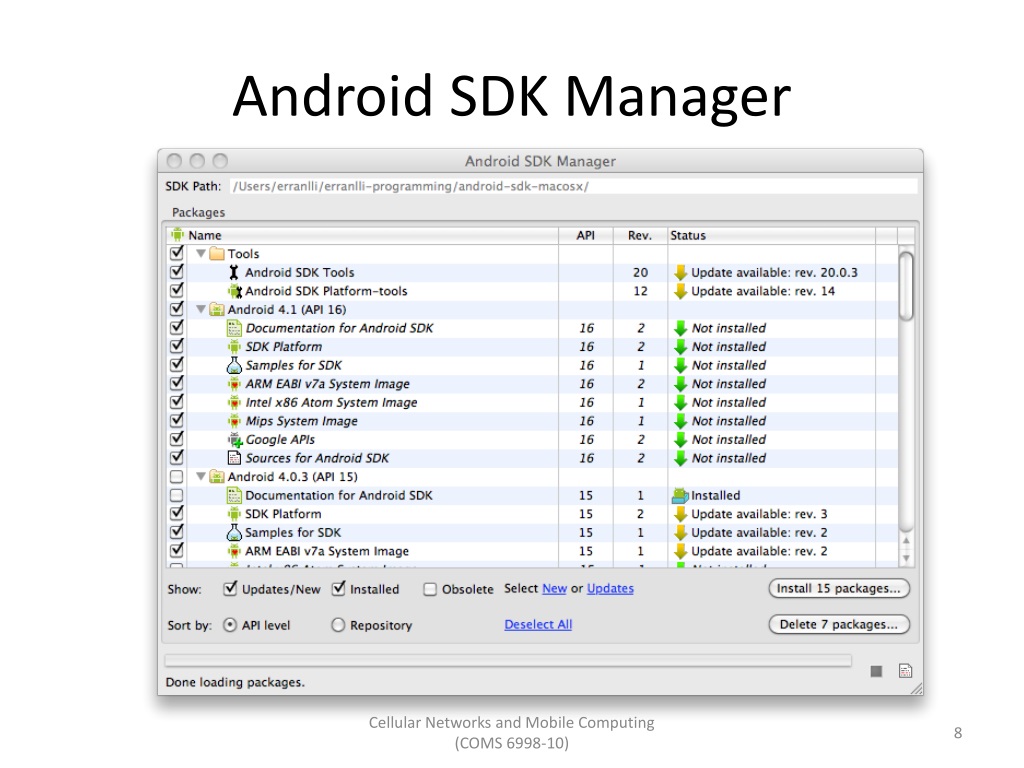Select the API level sort radio button
The image size is (1024, 768).
click(x=230, y=625)
